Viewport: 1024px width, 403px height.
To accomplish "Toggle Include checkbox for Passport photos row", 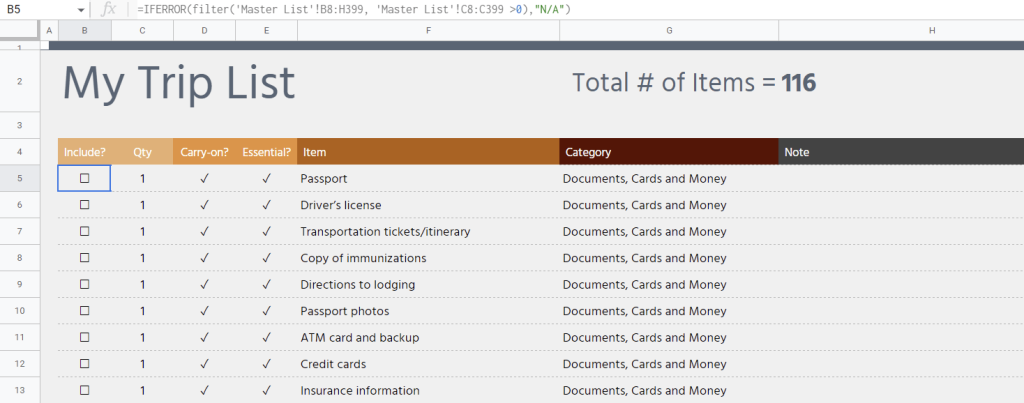I will 84,311.
